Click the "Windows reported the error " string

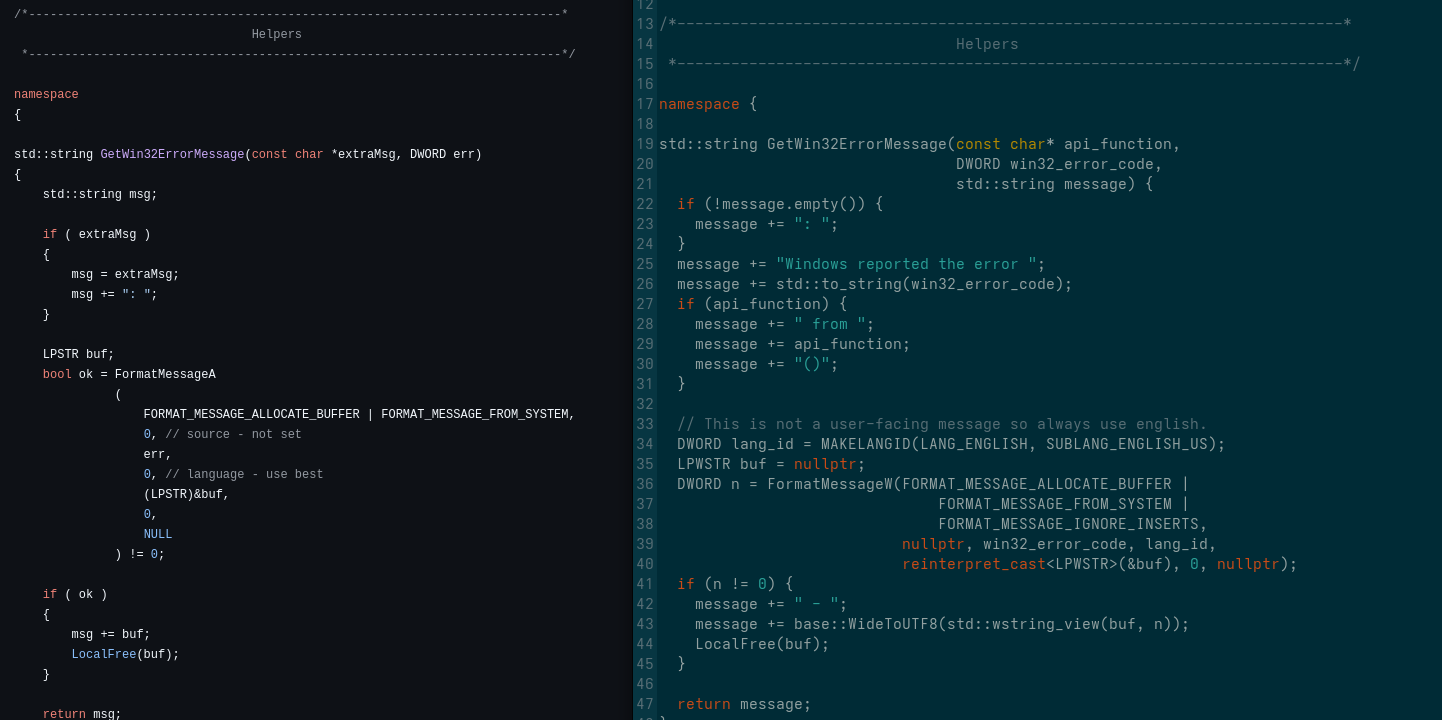[906, 264]
